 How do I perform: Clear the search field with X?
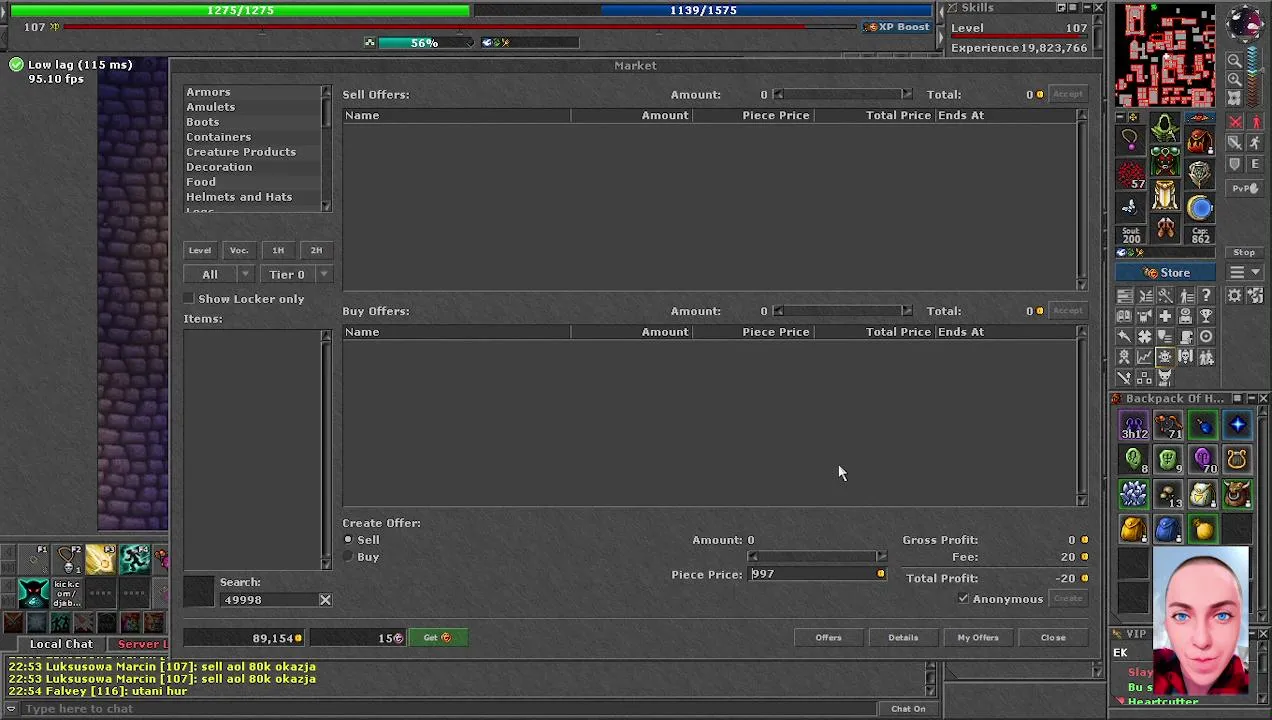pyautogui.click(x=325, y=600)
